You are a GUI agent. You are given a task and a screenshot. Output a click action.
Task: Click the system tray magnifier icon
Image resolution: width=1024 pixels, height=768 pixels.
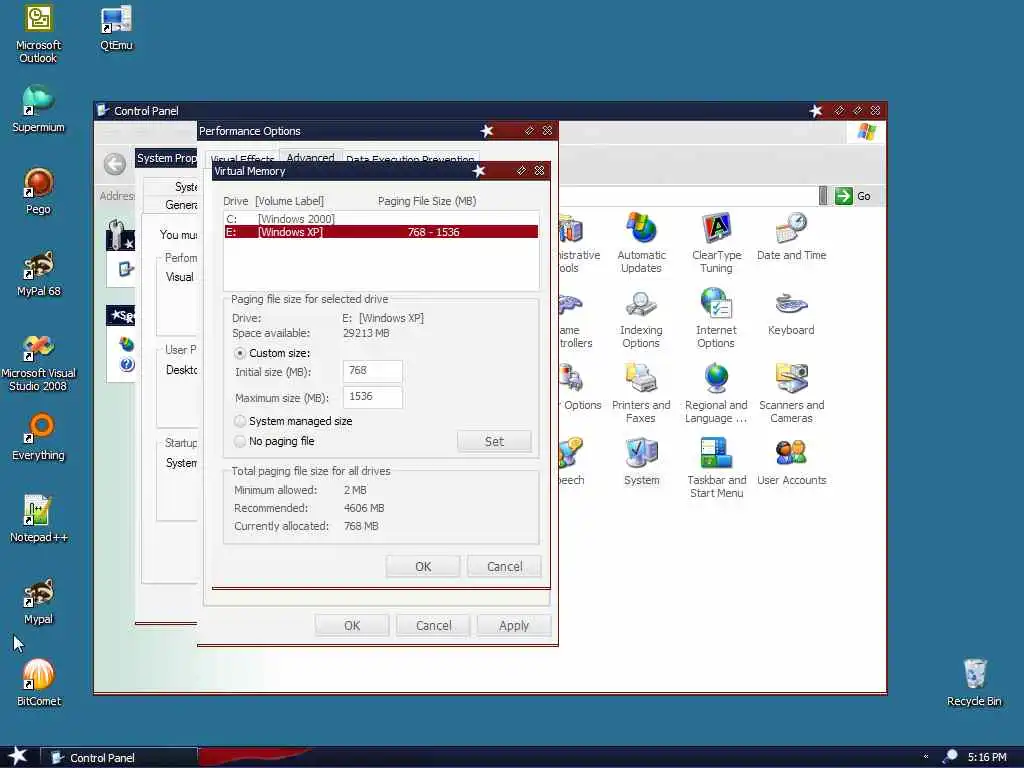coord(950,757)
